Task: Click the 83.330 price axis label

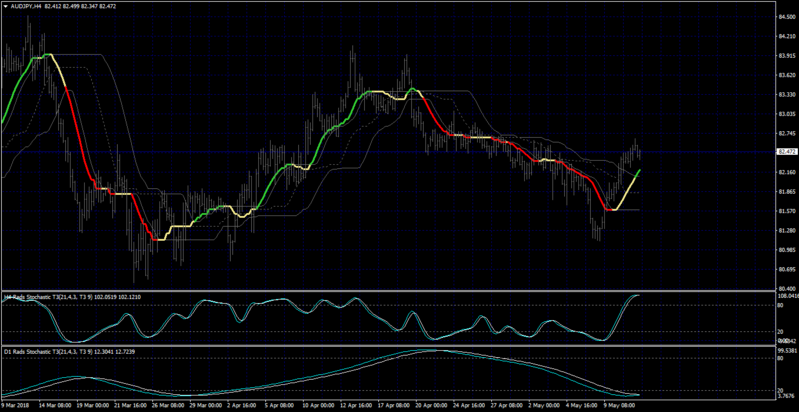Action: coord(787,95)
